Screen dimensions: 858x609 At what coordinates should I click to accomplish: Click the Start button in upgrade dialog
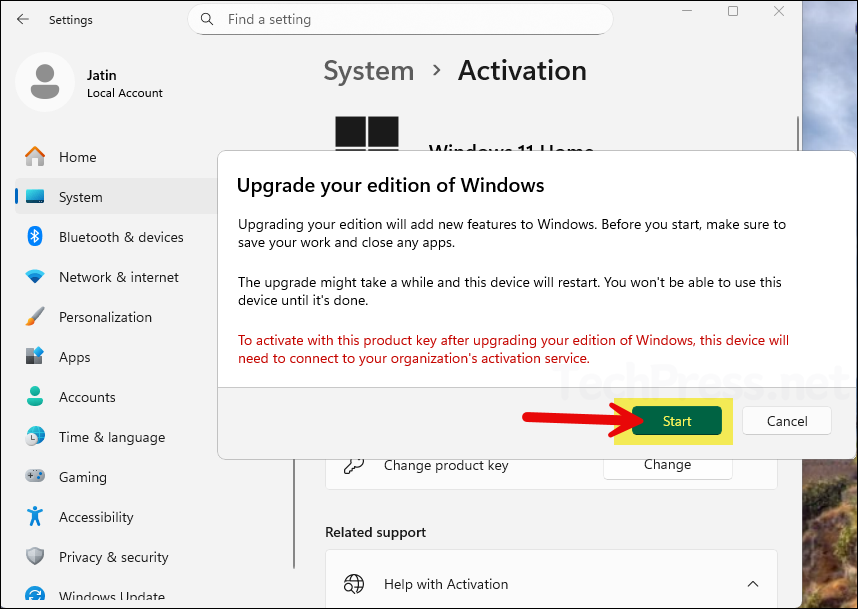676,421
